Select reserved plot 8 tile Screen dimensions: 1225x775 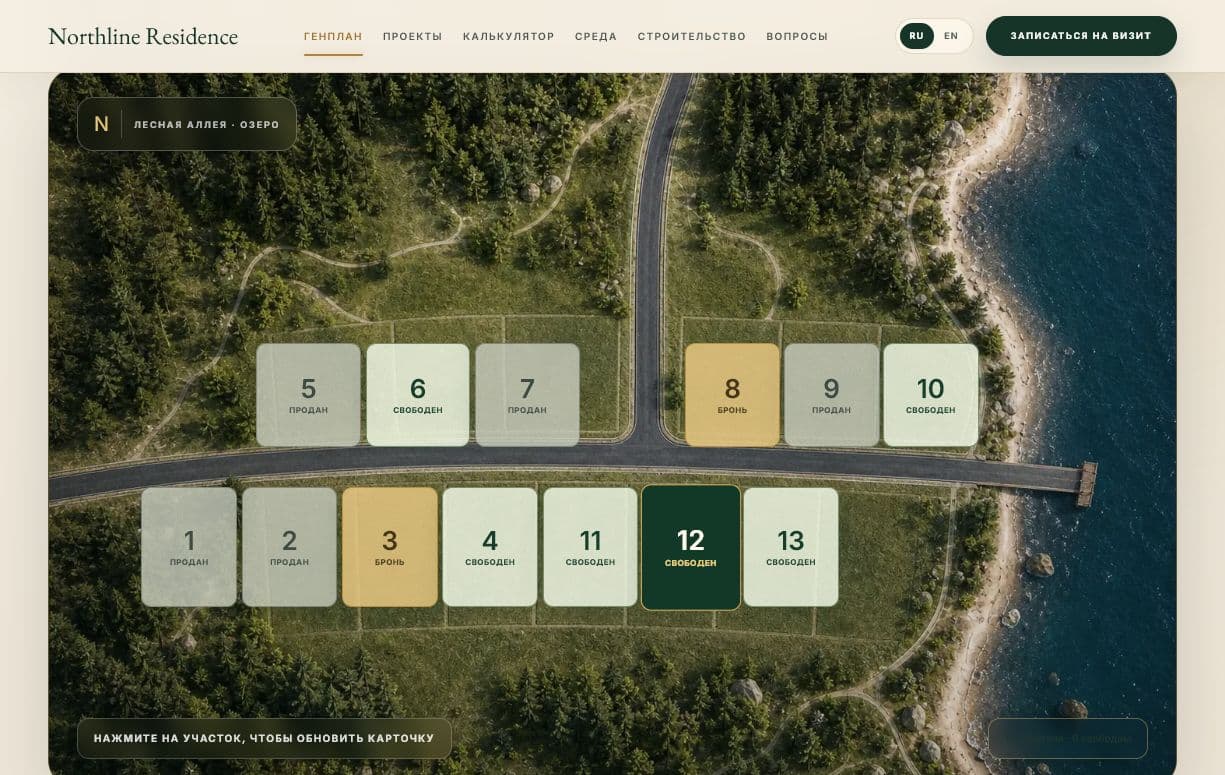[732, 395]
